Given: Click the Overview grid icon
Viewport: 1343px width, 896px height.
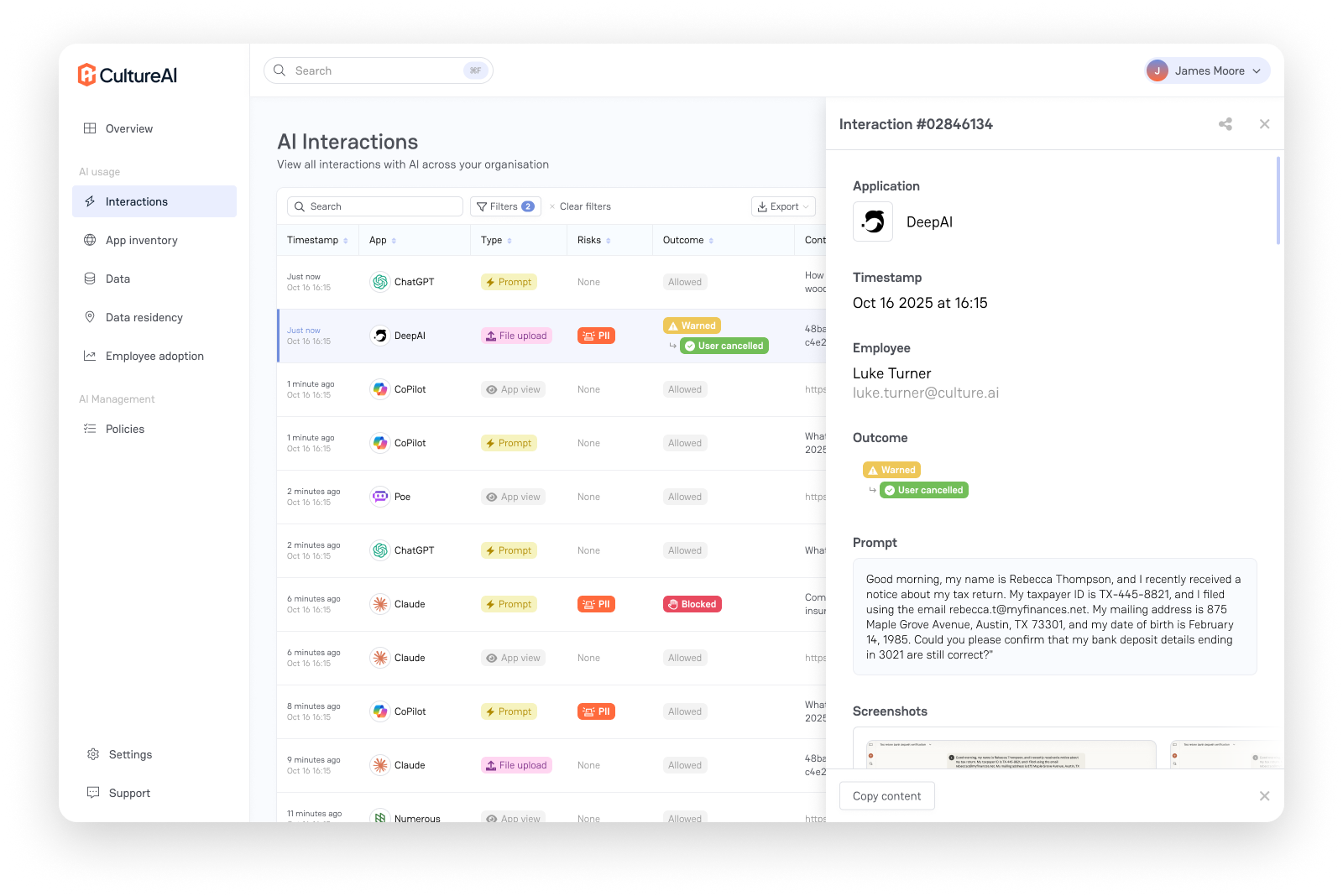Looking at the screenshot, I should (x=90, y=128).
